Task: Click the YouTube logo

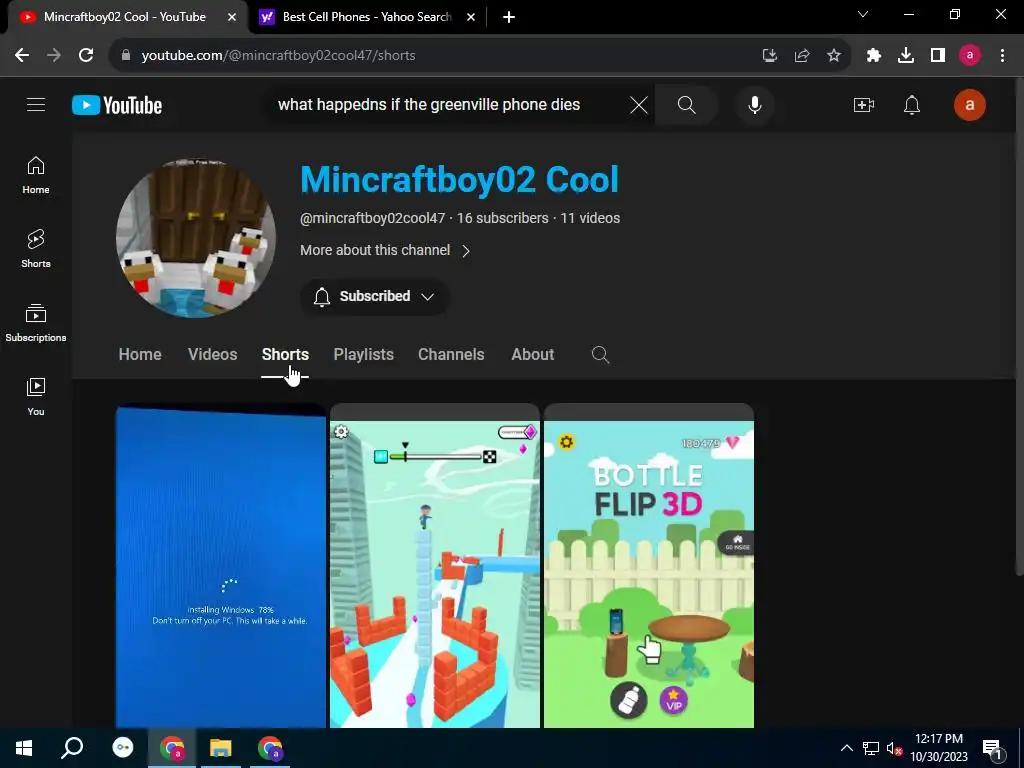Action: tap(117, 105)
